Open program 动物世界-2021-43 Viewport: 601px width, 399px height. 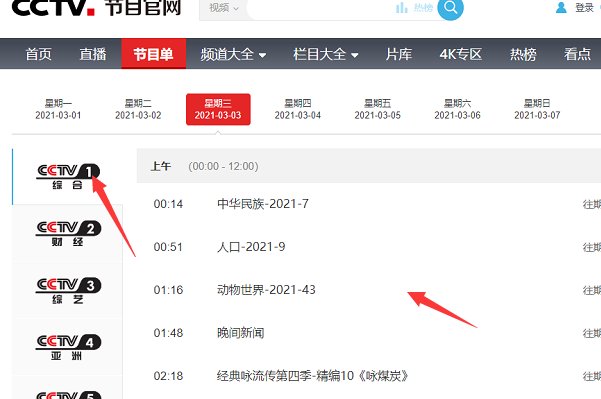(266, 289)
